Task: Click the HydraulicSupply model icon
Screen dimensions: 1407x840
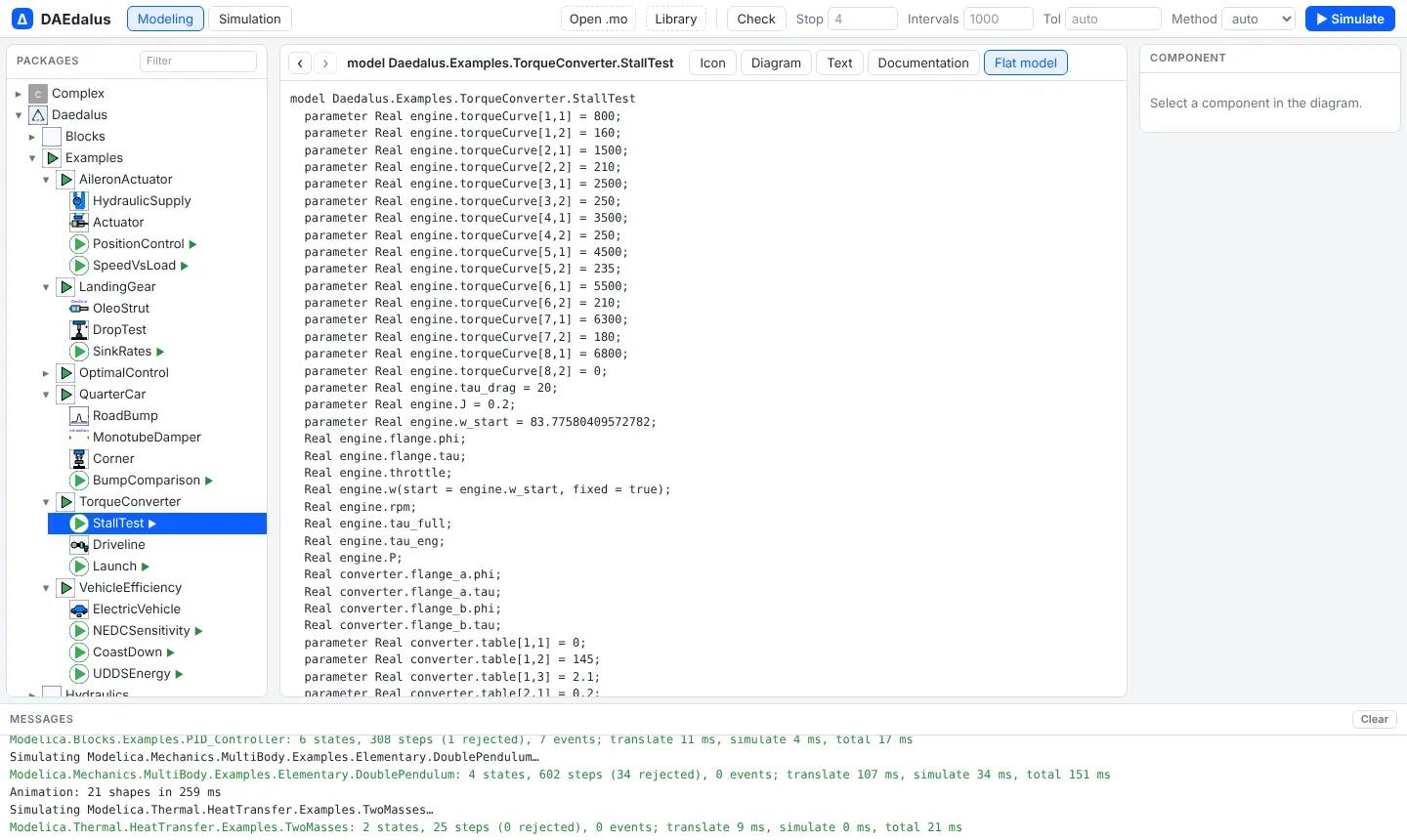Action: point(79,201)
